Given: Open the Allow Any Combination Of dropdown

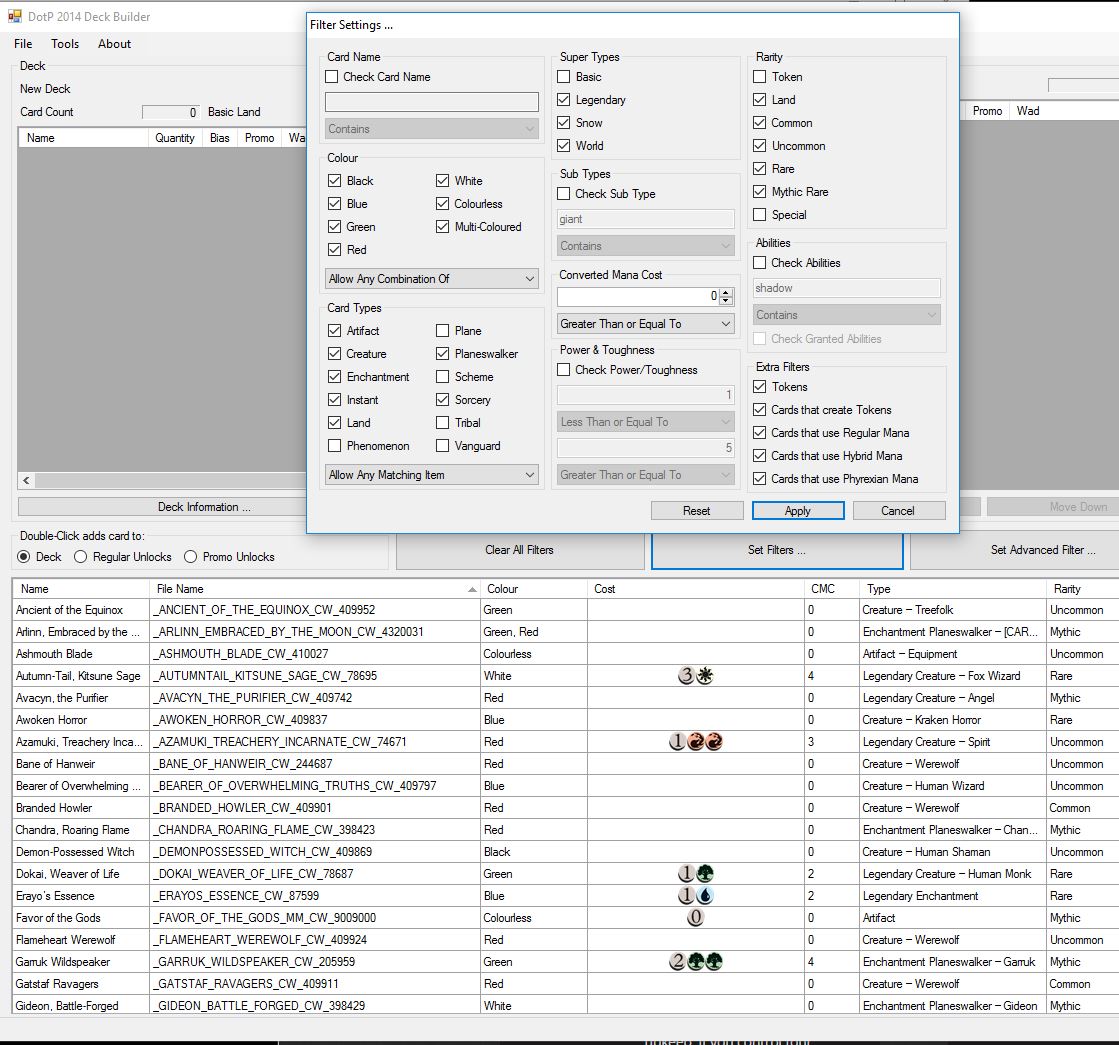Looking at the screenshot, I should pos(432,279).
